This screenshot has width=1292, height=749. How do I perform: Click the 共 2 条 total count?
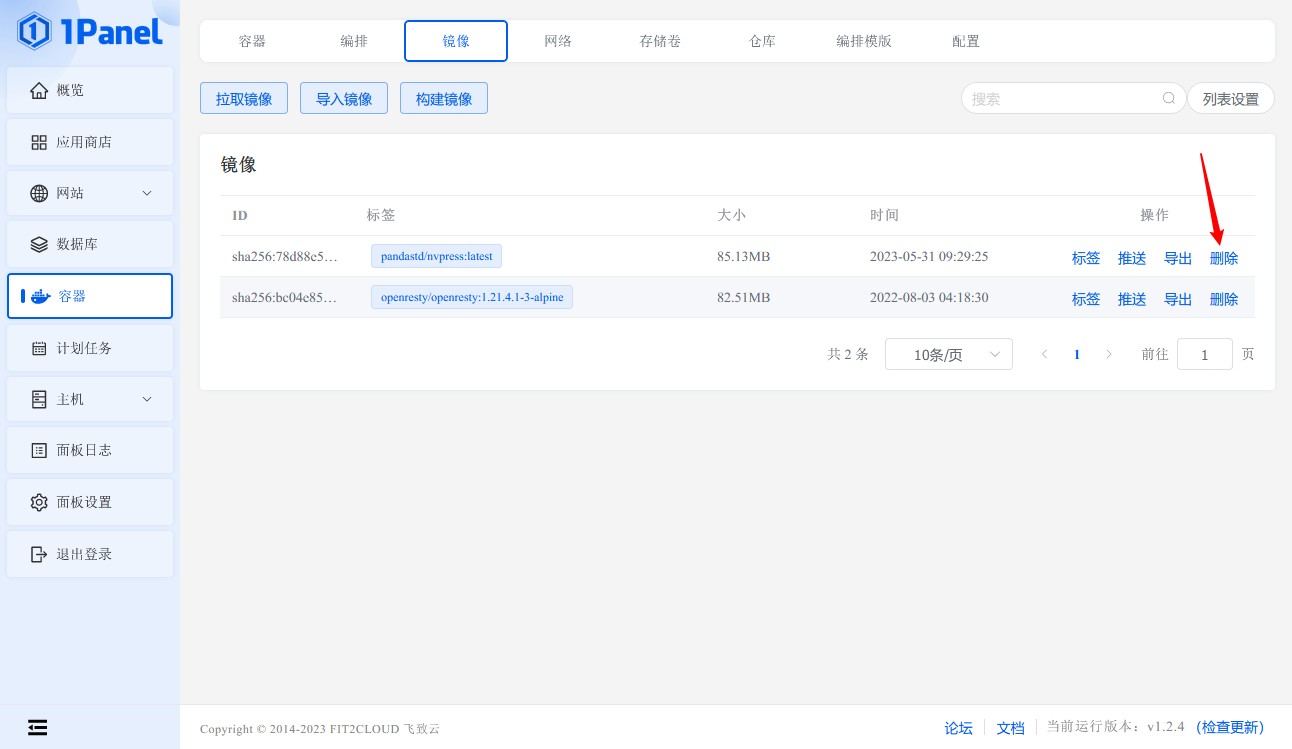848,354
